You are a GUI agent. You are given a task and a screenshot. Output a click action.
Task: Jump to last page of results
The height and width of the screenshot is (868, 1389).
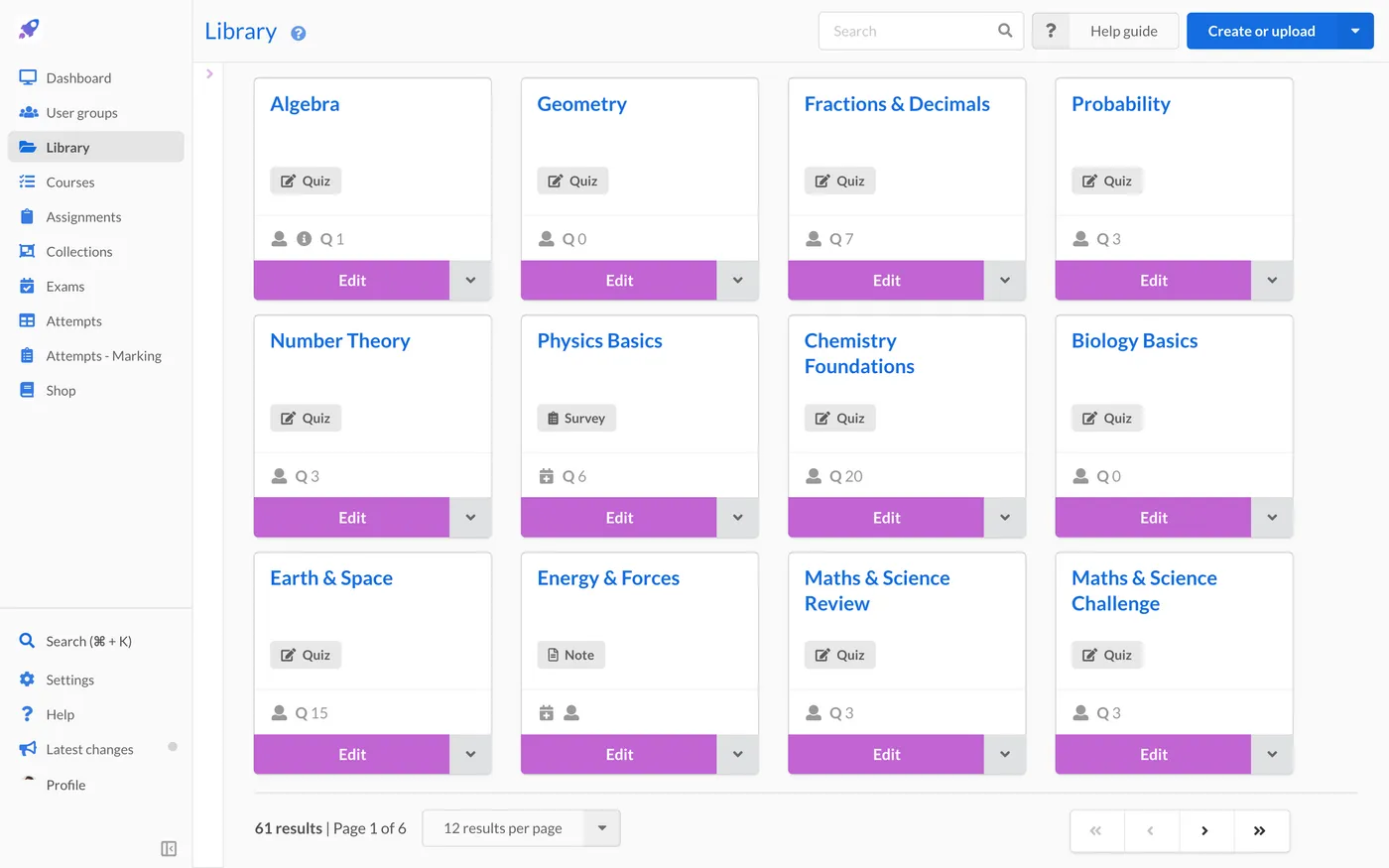[1260, 831]
